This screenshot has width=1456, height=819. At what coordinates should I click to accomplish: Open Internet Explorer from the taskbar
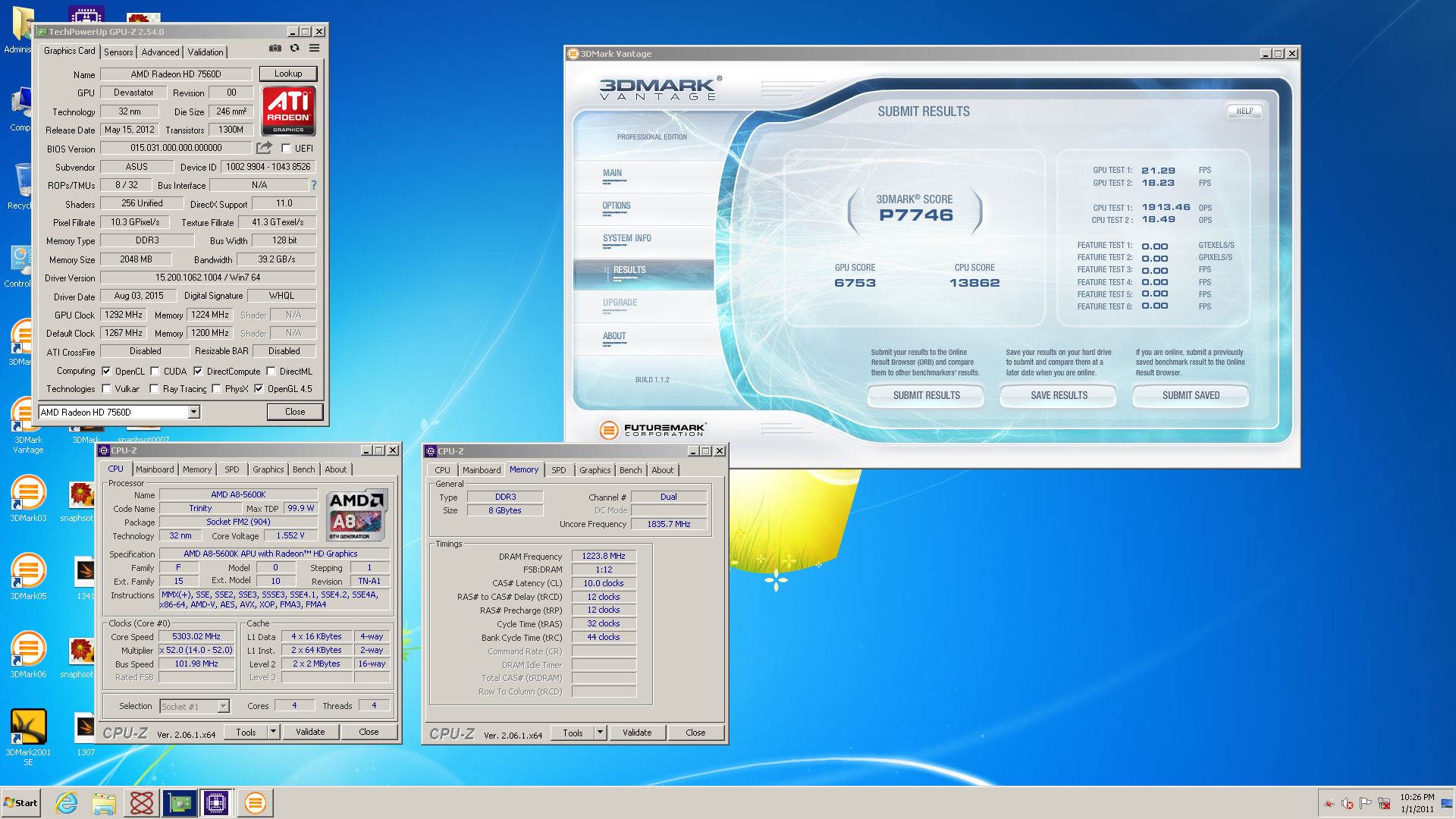coord(67,803)
